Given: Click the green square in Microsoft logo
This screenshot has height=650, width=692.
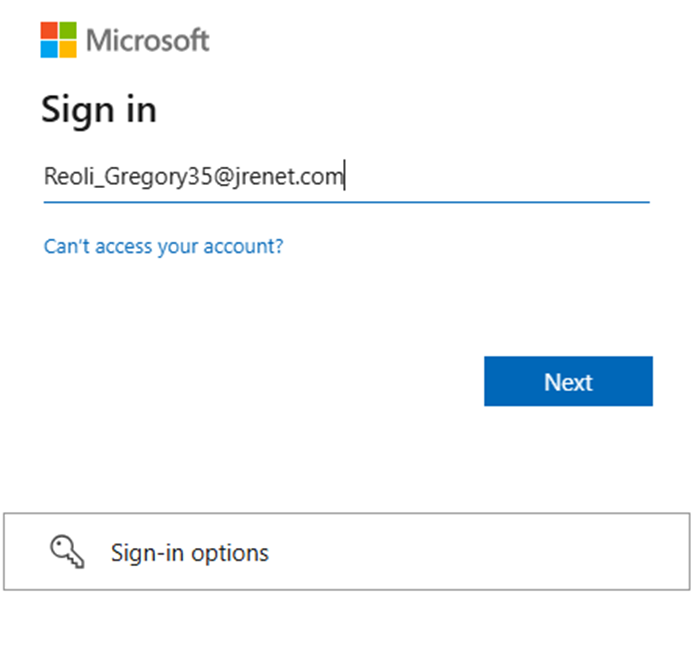Looking at the screenshot, I should tap(68, 31).
